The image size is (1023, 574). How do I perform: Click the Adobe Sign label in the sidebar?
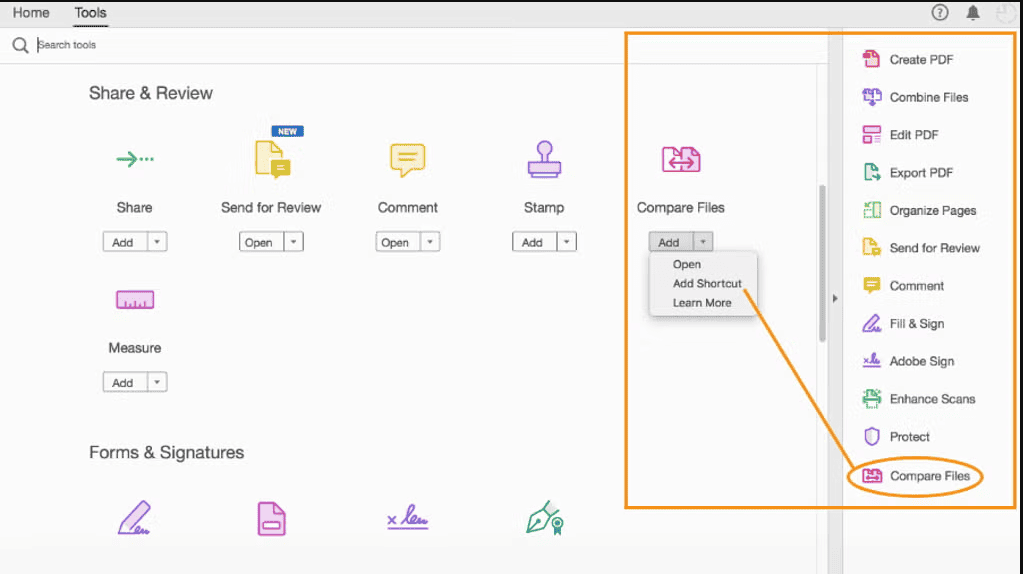pyautogui.click(x=922, y=361)
